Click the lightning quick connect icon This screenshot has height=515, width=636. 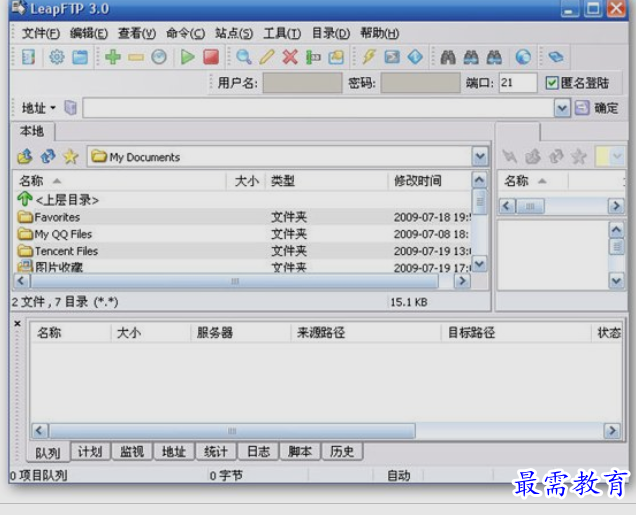(369, 57)
